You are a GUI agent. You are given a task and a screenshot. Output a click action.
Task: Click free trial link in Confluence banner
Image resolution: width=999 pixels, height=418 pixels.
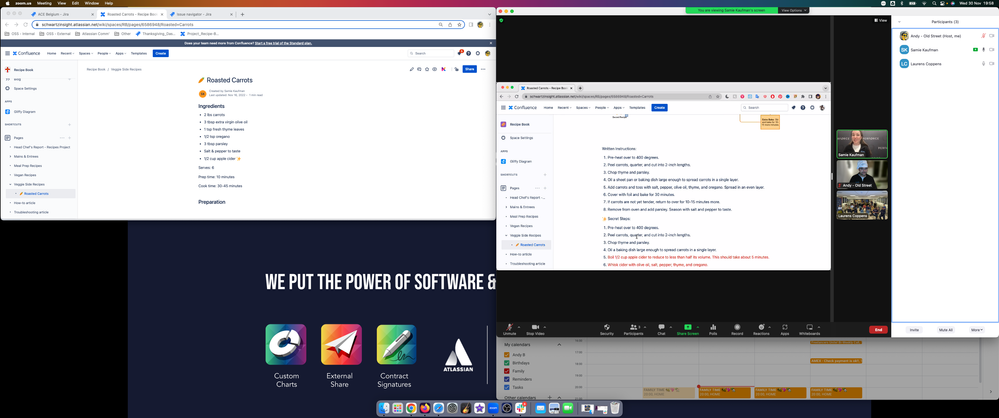point(284,43)
